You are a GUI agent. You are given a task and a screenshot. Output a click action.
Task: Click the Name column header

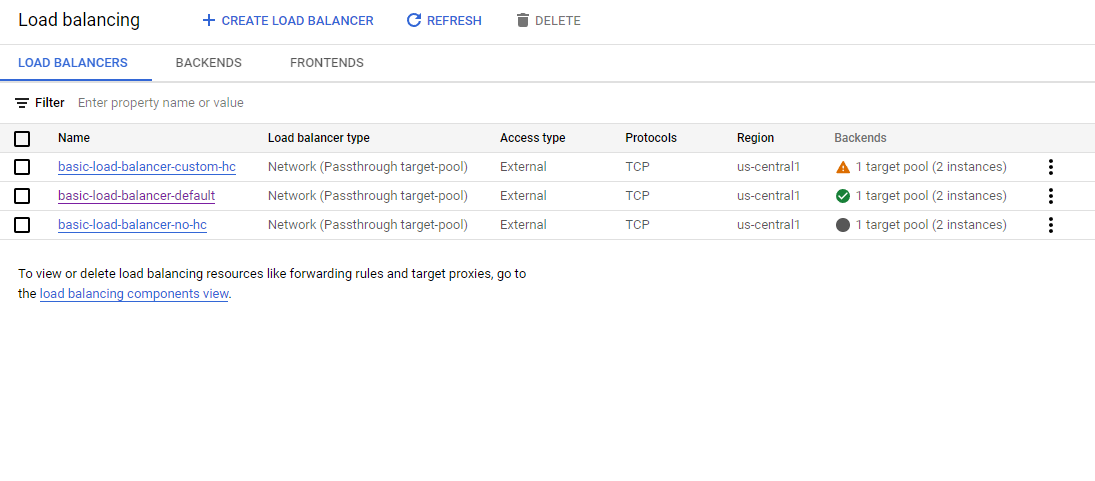(74, 138)
